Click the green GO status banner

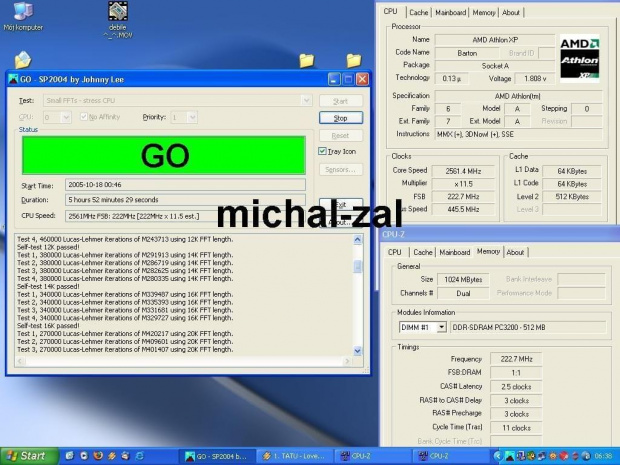[164, 155]
